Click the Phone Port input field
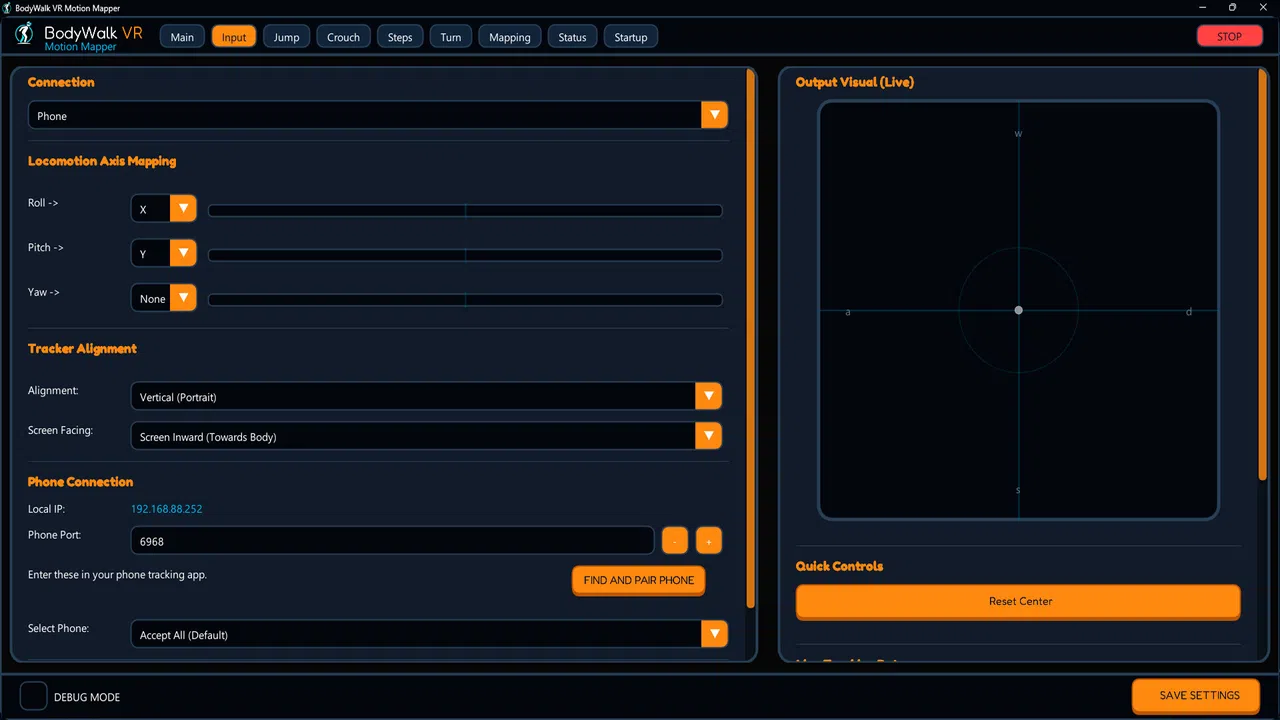Image resolution: width=1280 pixels, height=720 pixels. pos(392,541)
